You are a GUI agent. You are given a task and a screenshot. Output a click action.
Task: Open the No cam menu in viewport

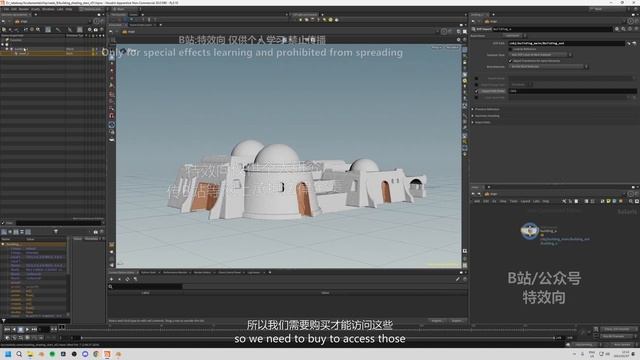(x=452, y=47)
